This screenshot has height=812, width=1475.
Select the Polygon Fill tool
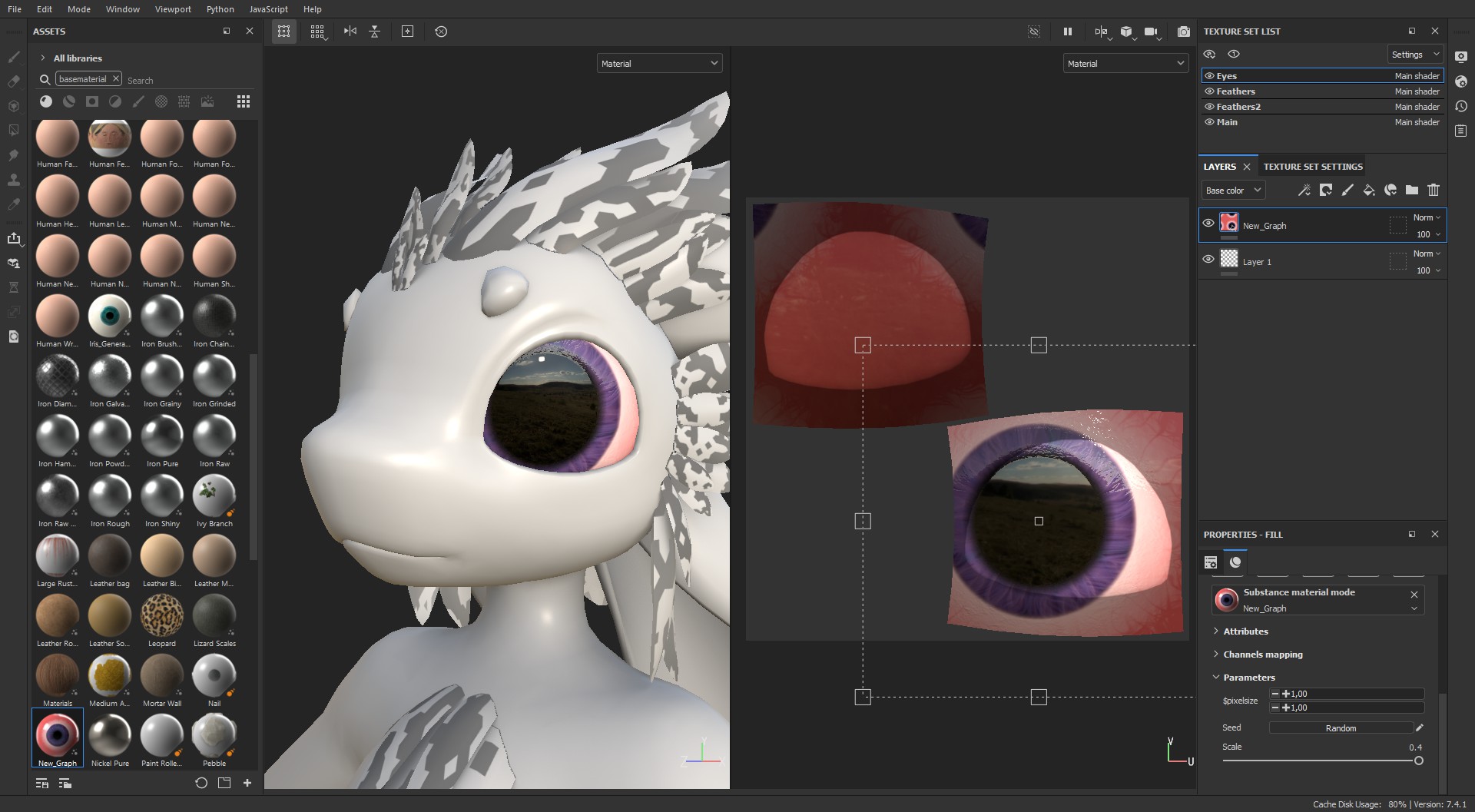point(14,131)
